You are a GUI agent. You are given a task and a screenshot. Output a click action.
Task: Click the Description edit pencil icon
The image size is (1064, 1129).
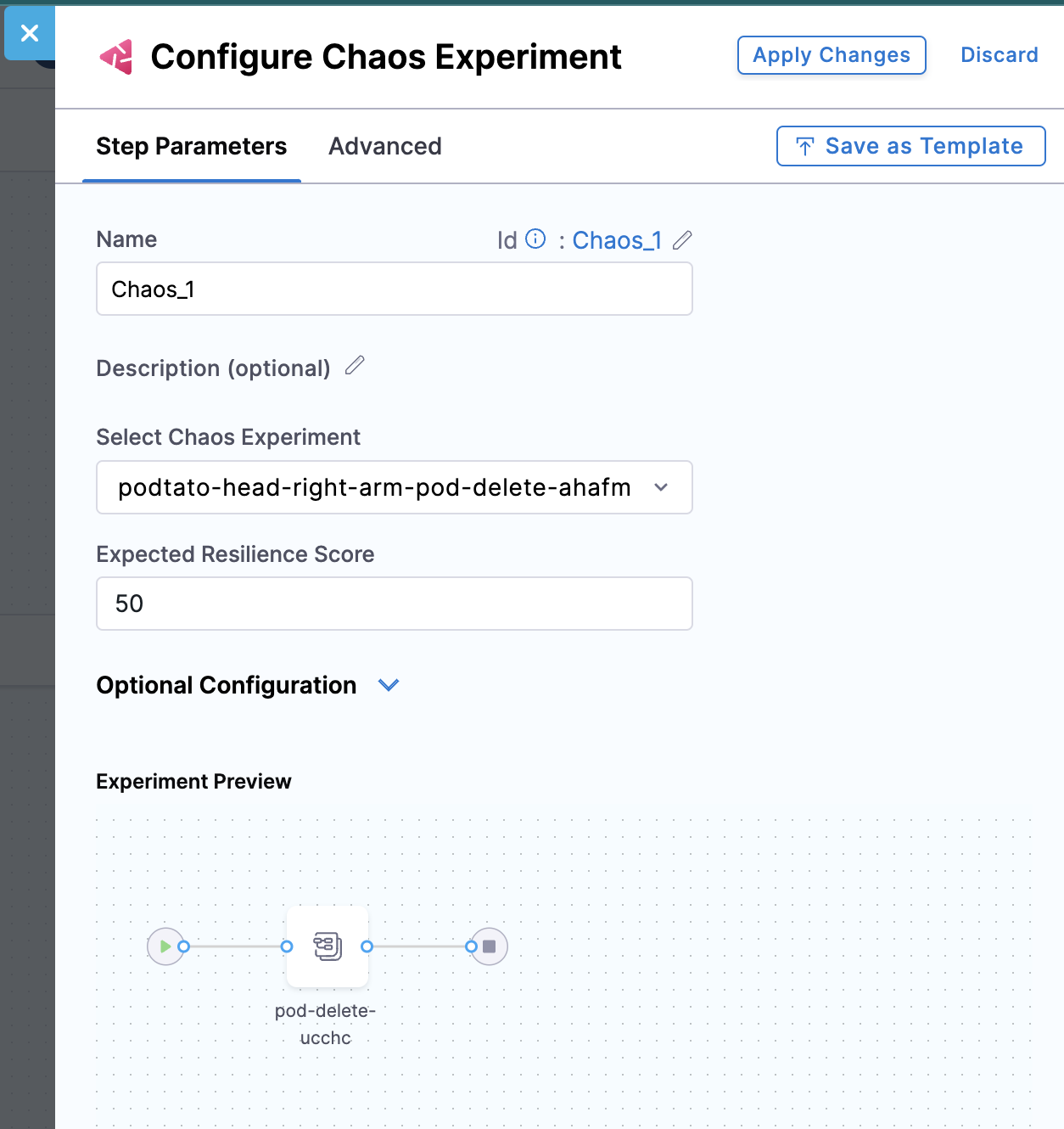pos(355,366)
